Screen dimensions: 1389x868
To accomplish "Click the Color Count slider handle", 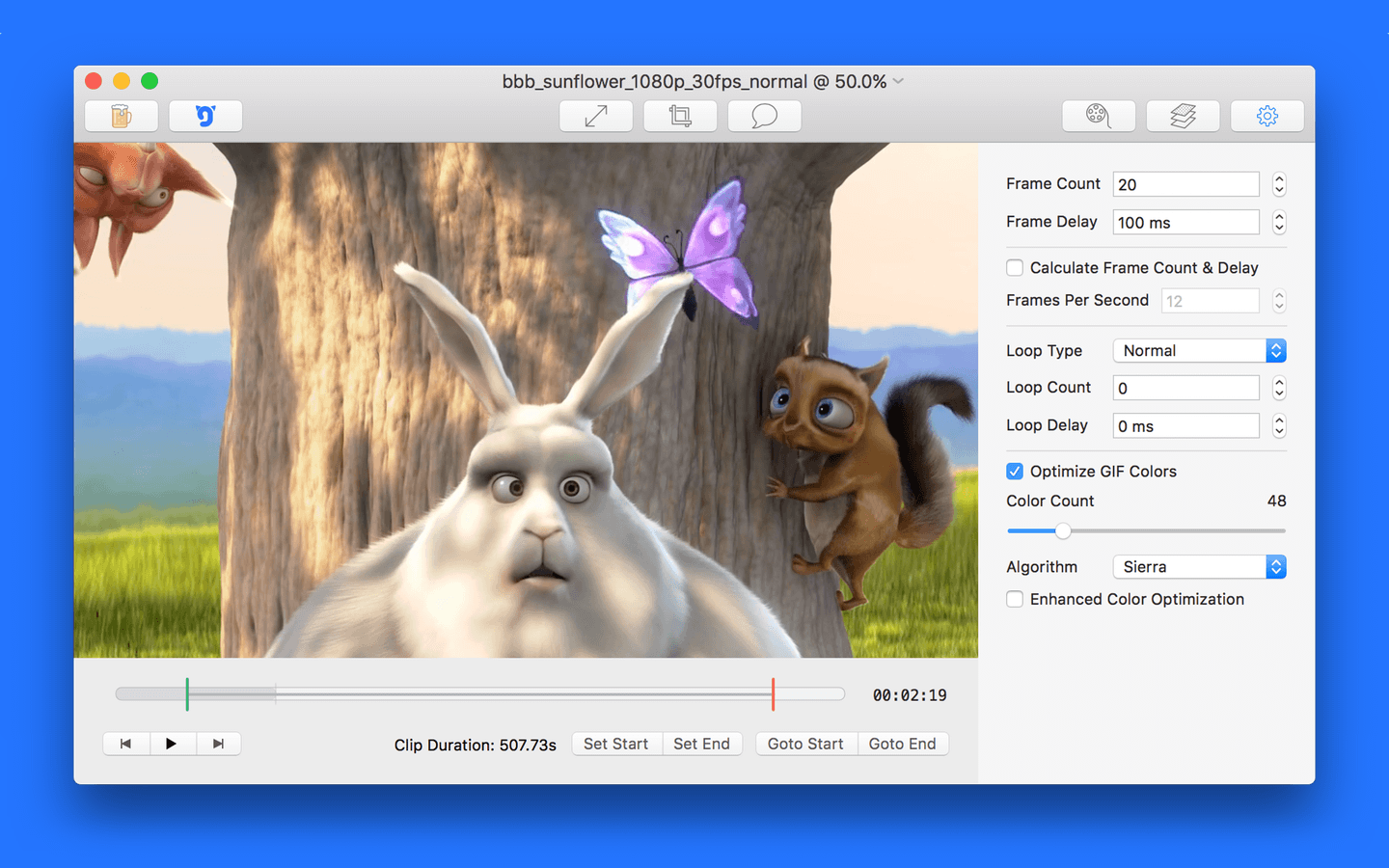I will pos(1063,531).
